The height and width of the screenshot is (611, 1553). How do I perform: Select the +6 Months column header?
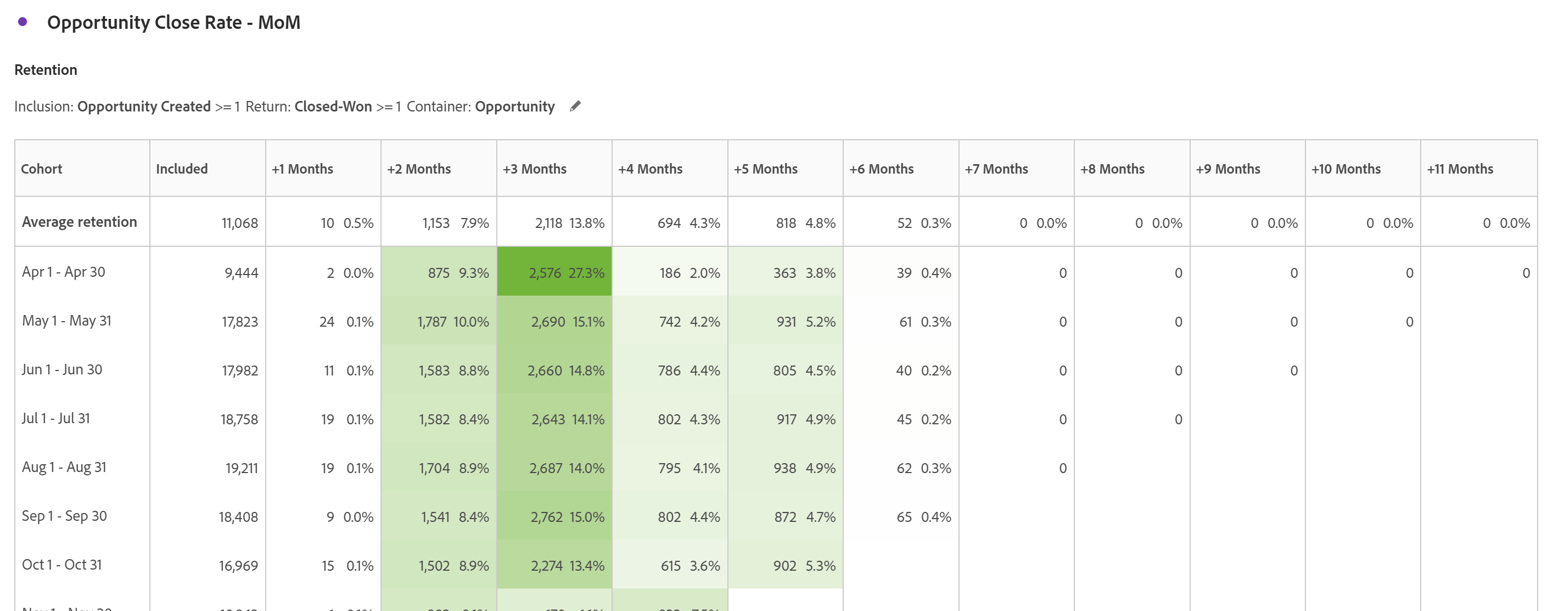tap(882, 168)
